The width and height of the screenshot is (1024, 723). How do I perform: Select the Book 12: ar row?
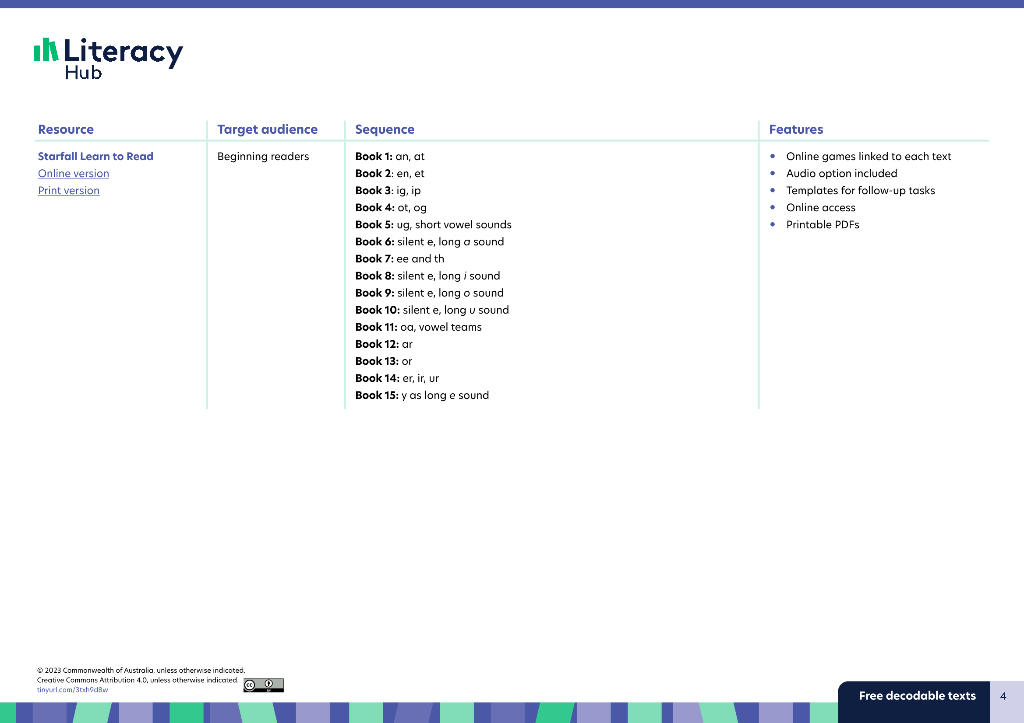coord(384,344)
